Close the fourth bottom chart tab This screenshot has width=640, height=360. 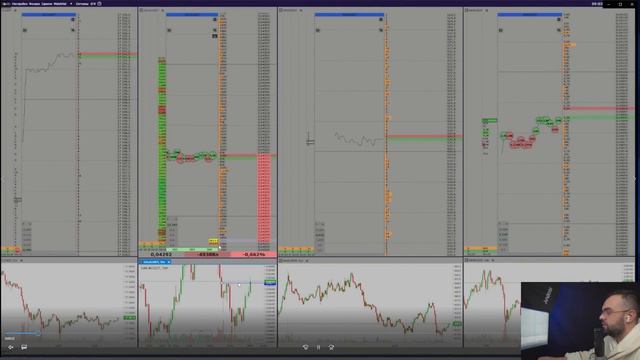493,260
